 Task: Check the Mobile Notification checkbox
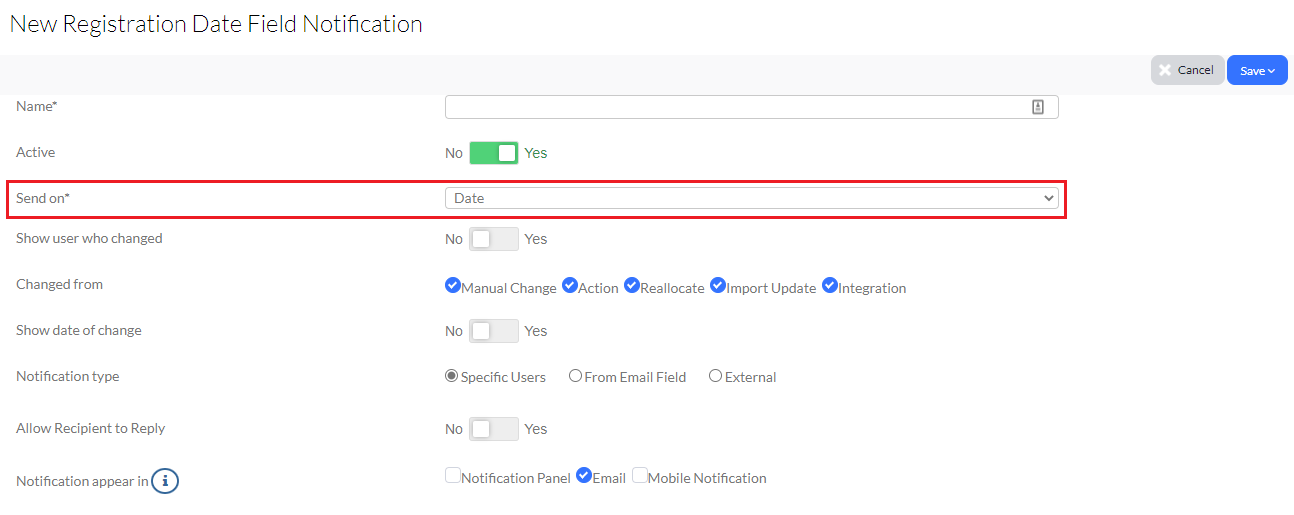[640, 476]
